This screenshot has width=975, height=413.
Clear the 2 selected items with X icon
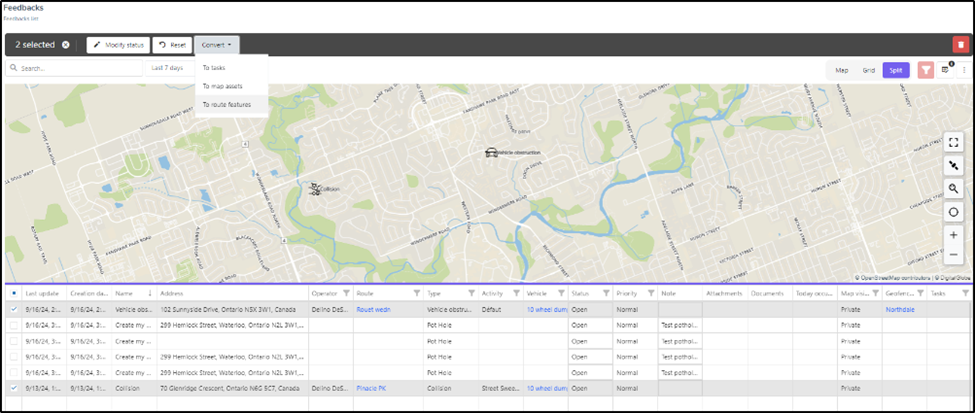(66, 45)
